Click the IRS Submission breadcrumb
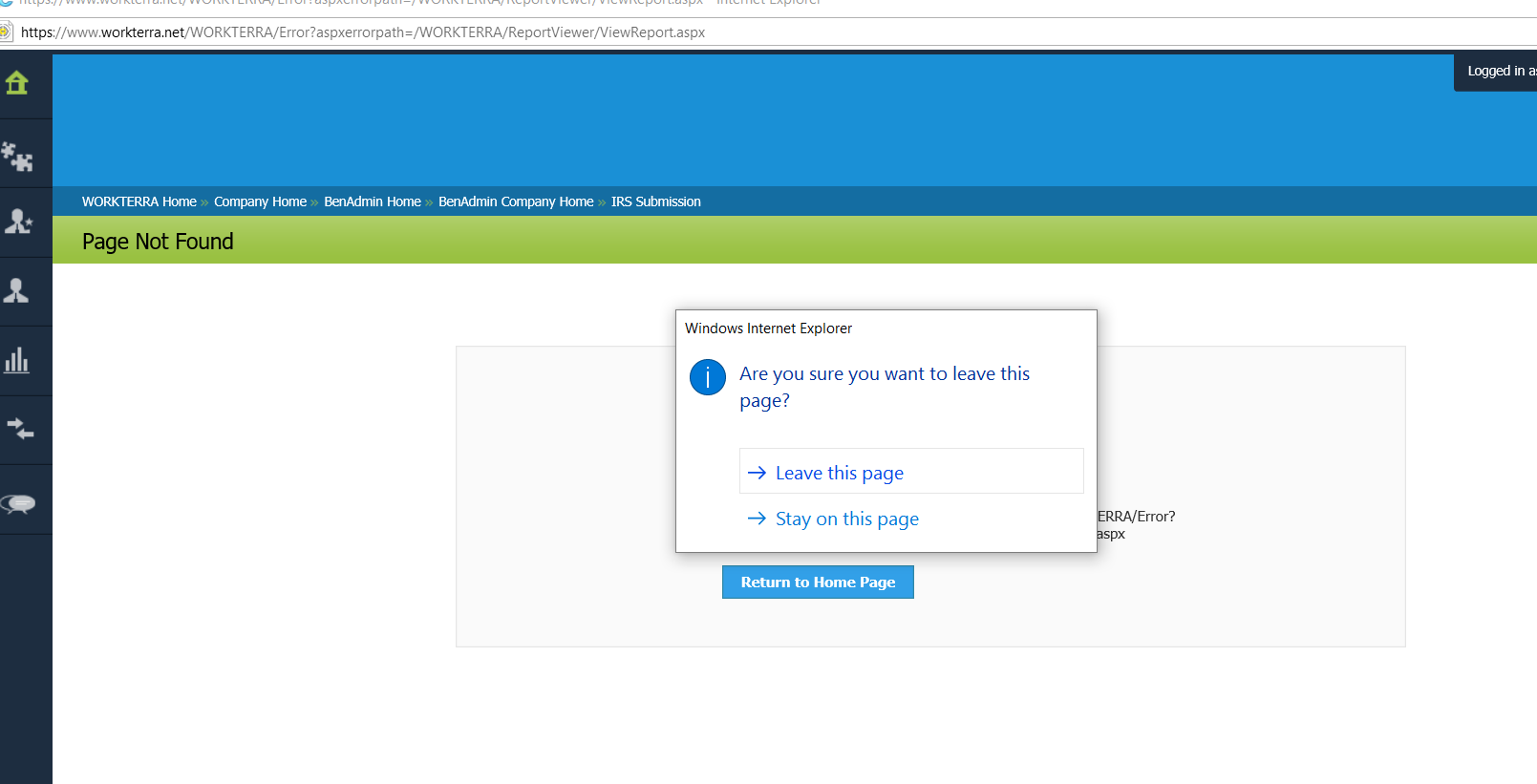The width and height of the screenshot is (1537, 784). [x=655, y=201]
